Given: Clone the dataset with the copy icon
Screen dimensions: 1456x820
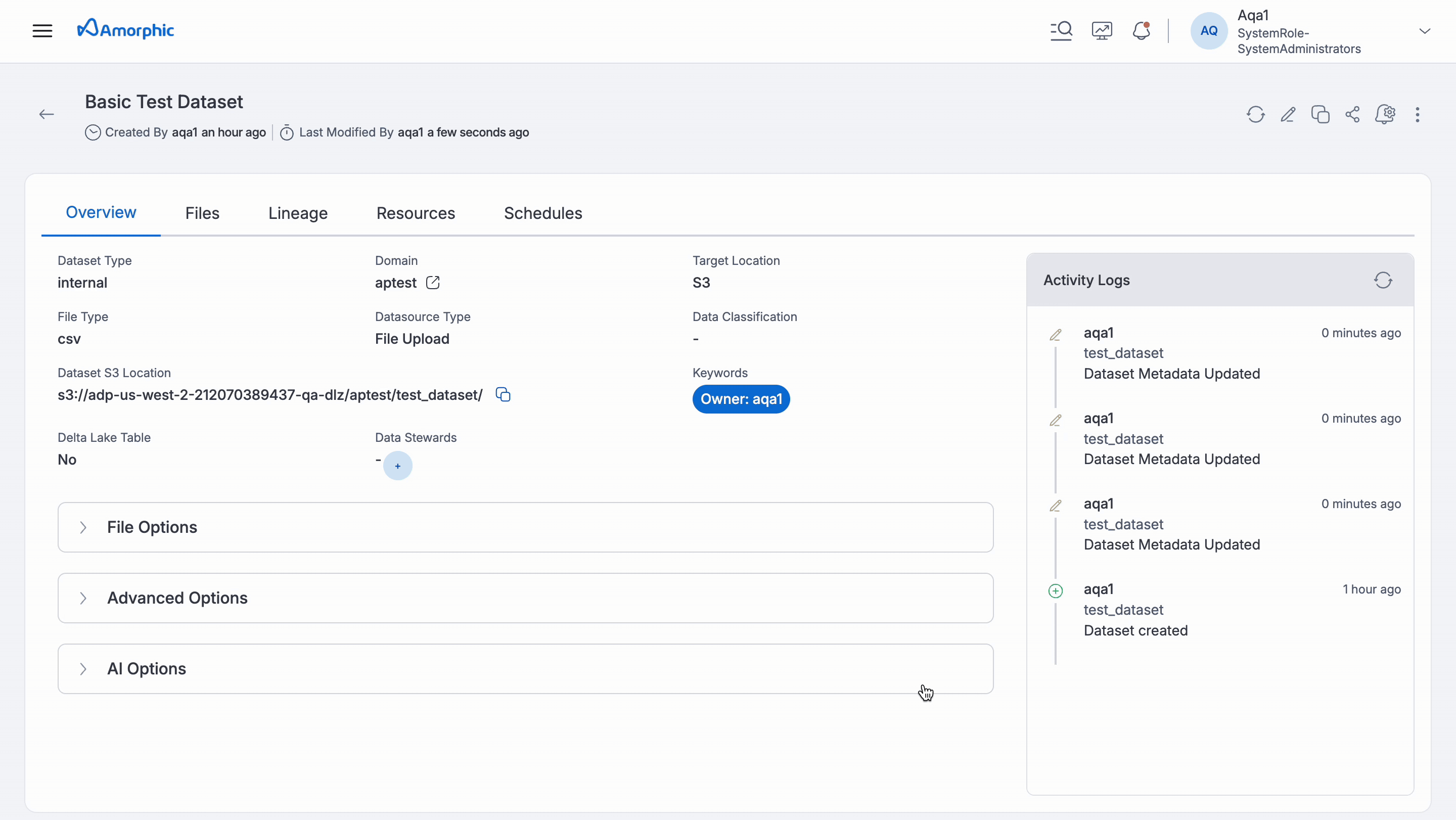Looking at the screenshot, I should tap(1321, 115).
